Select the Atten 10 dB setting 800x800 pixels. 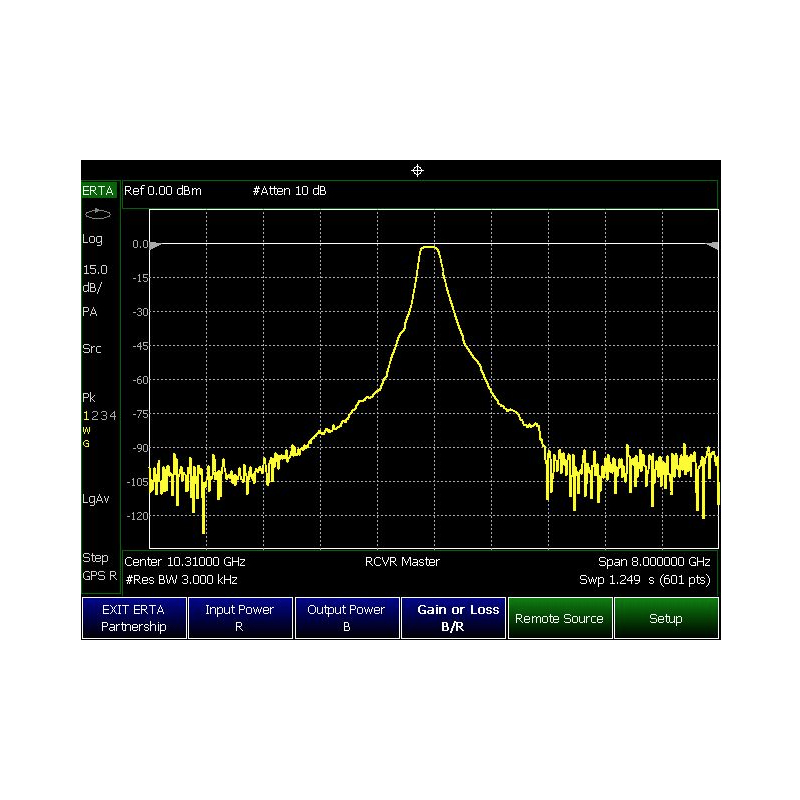(289, 191)
